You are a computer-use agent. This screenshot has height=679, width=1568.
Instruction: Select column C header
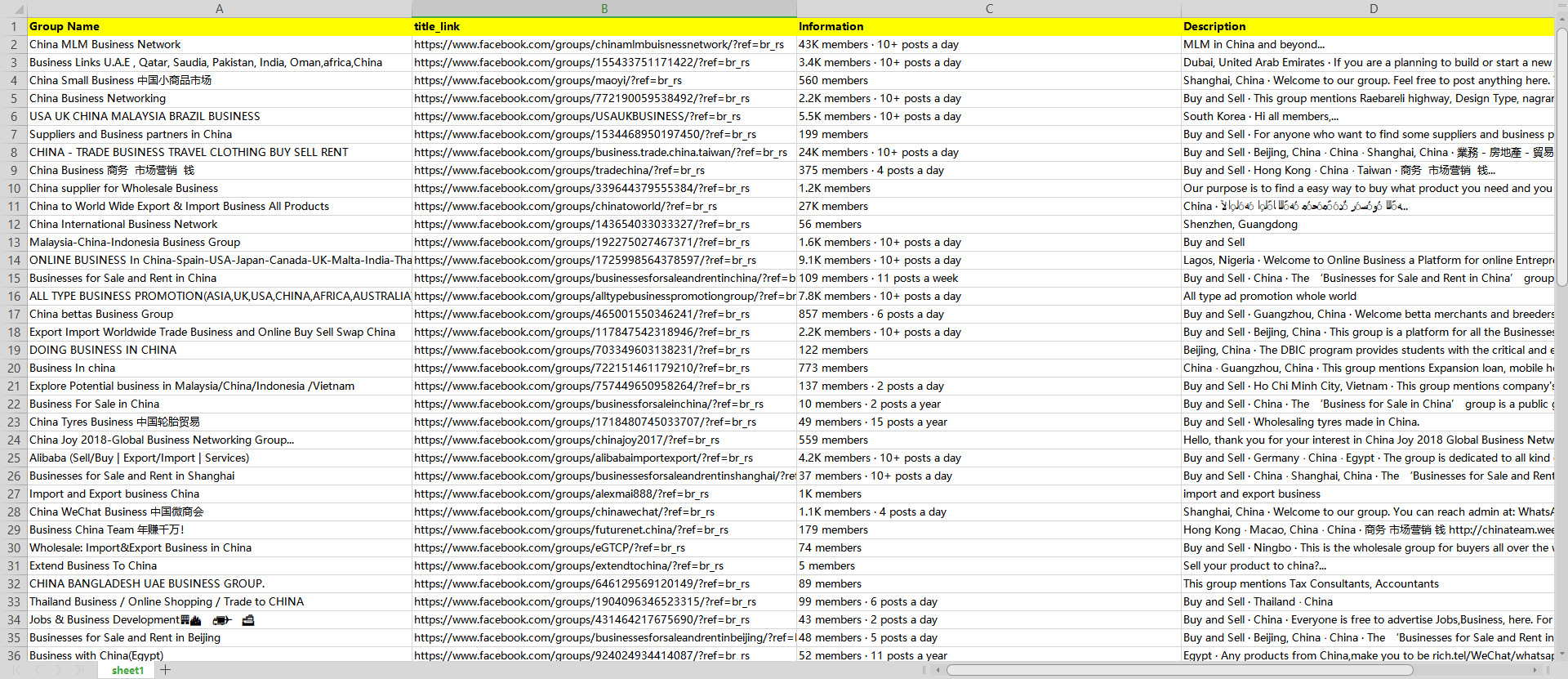tap(989, 8)
